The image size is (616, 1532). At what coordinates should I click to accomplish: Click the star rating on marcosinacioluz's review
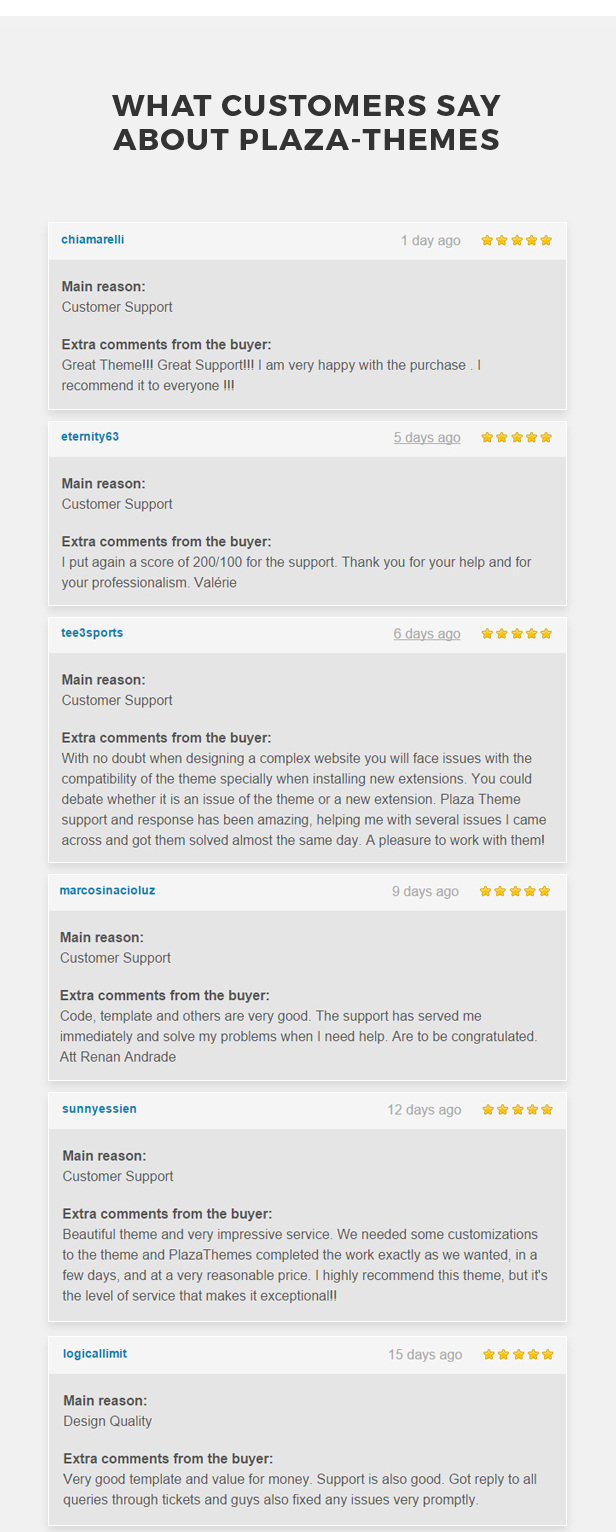[515, 890]
